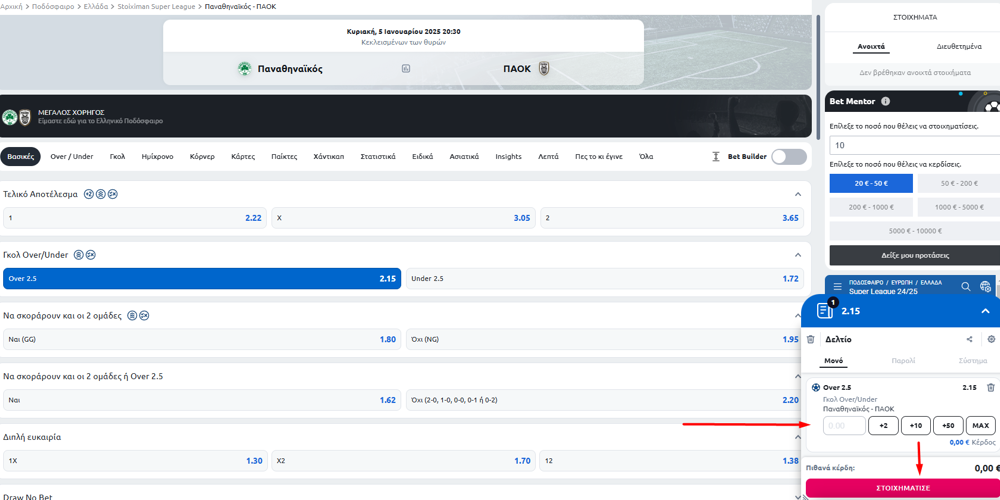The image size is (1000, 500).
Task: Click the stake amount input field
Action: (844, 425)
